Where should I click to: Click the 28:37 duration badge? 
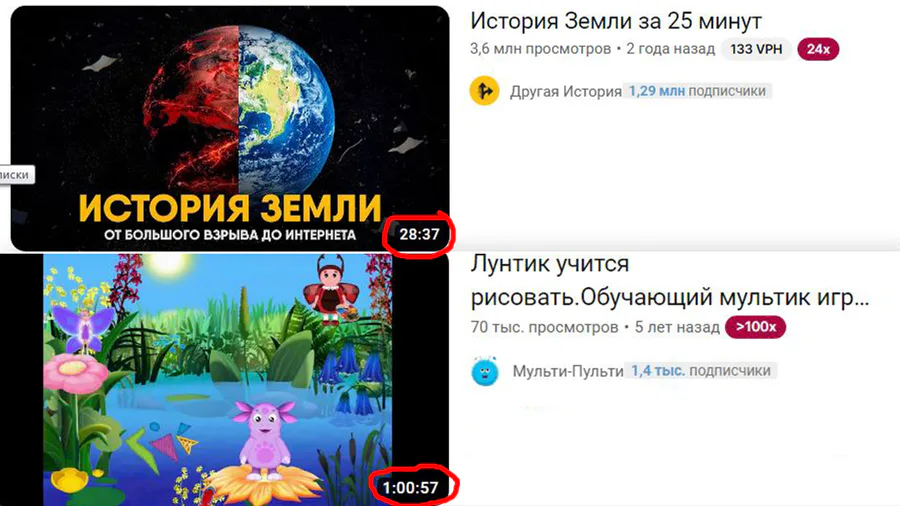point(420,234)
